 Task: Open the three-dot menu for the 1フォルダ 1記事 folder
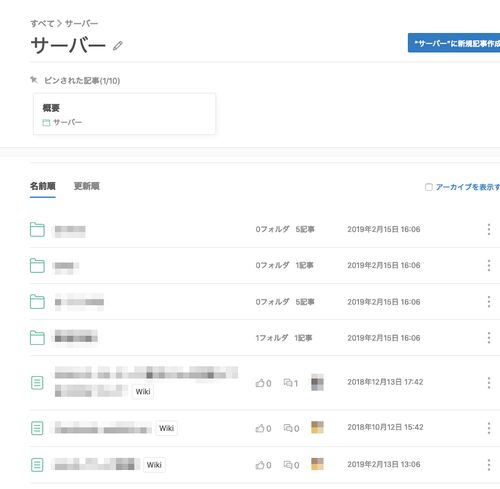pos(489,338)
